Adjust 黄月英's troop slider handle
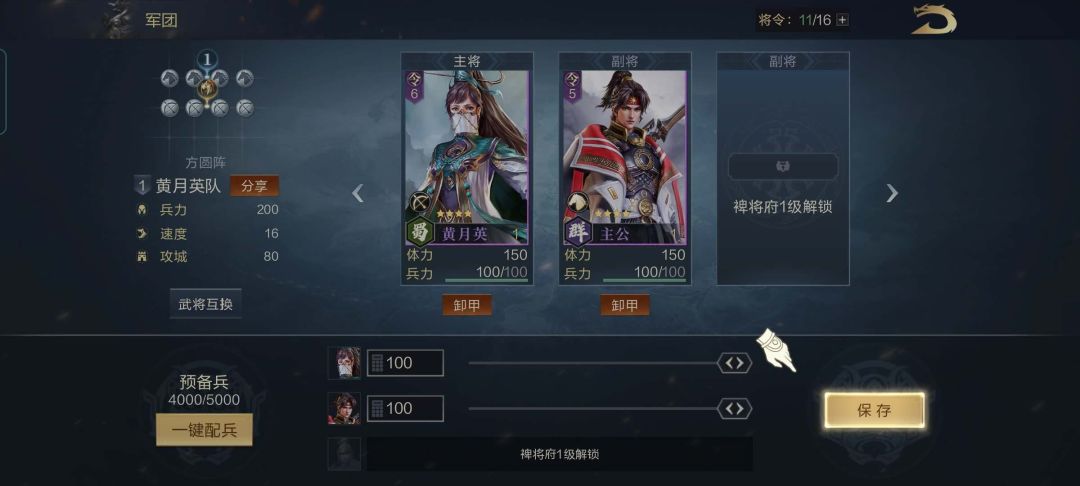Screen dimensions: 1080x486 (x=734, y=363)
